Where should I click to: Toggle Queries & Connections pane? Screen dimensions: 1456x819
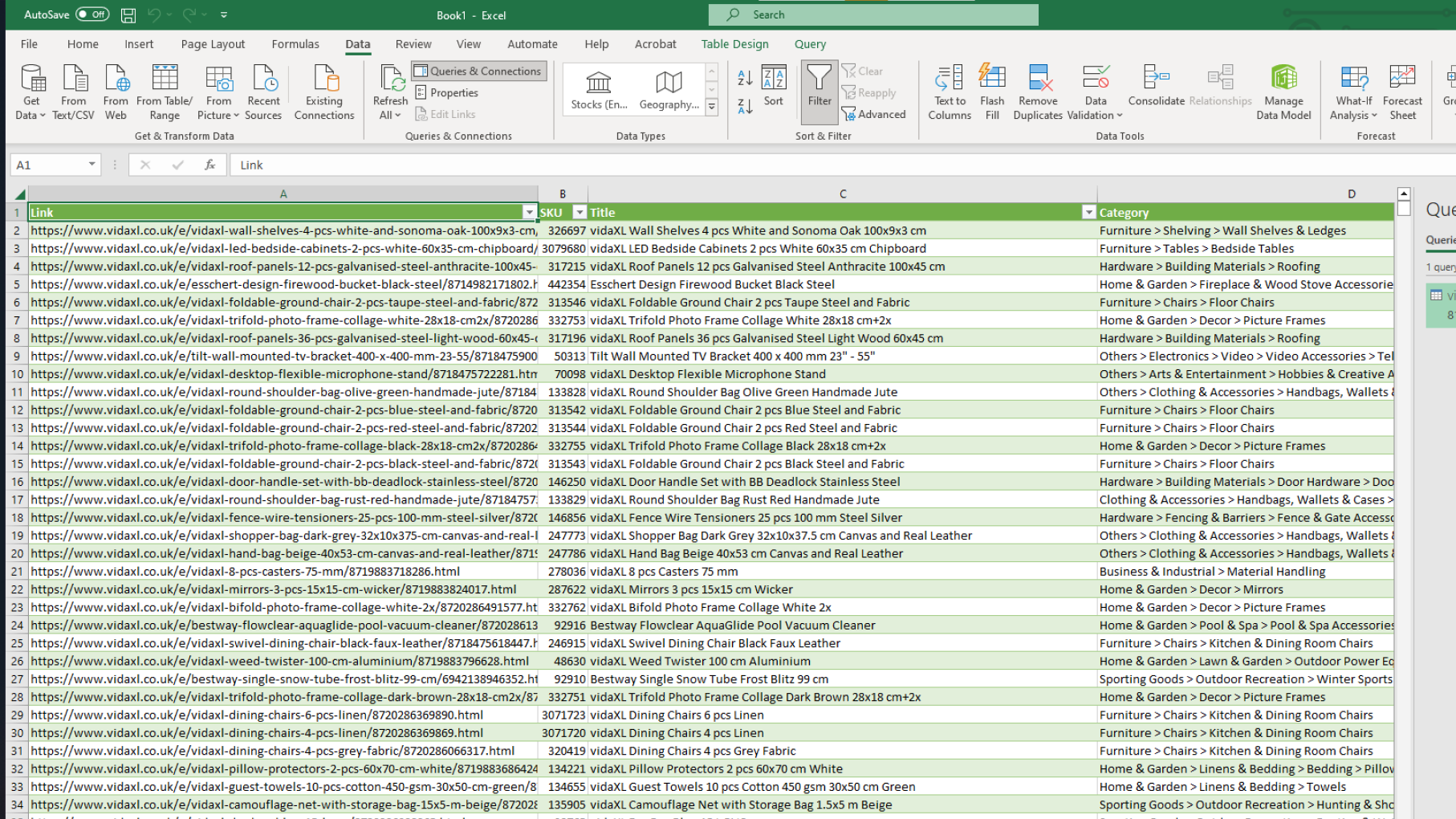click(x=478, y=71)
